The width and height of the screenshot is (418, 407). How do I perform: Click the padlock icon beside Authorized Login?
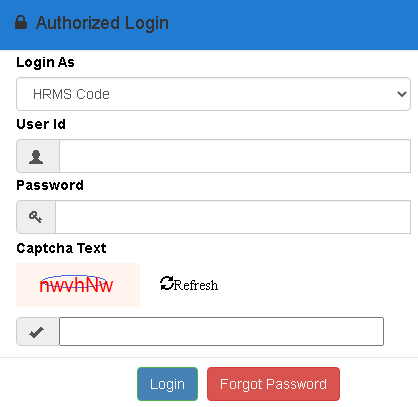pyautogui.click(x=21, y=23)
